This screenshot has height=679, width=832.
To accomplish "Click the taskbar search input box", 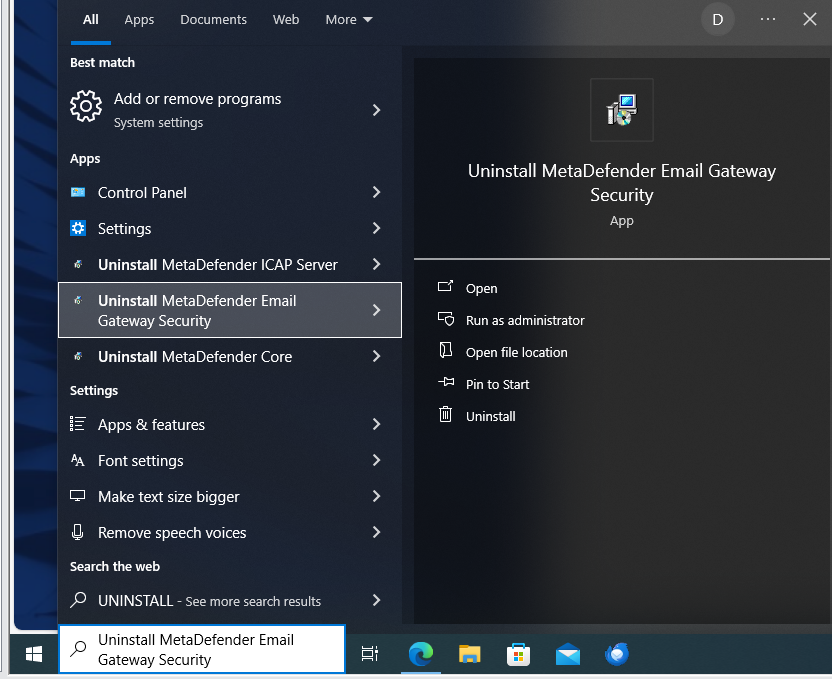I will [202, 649].
